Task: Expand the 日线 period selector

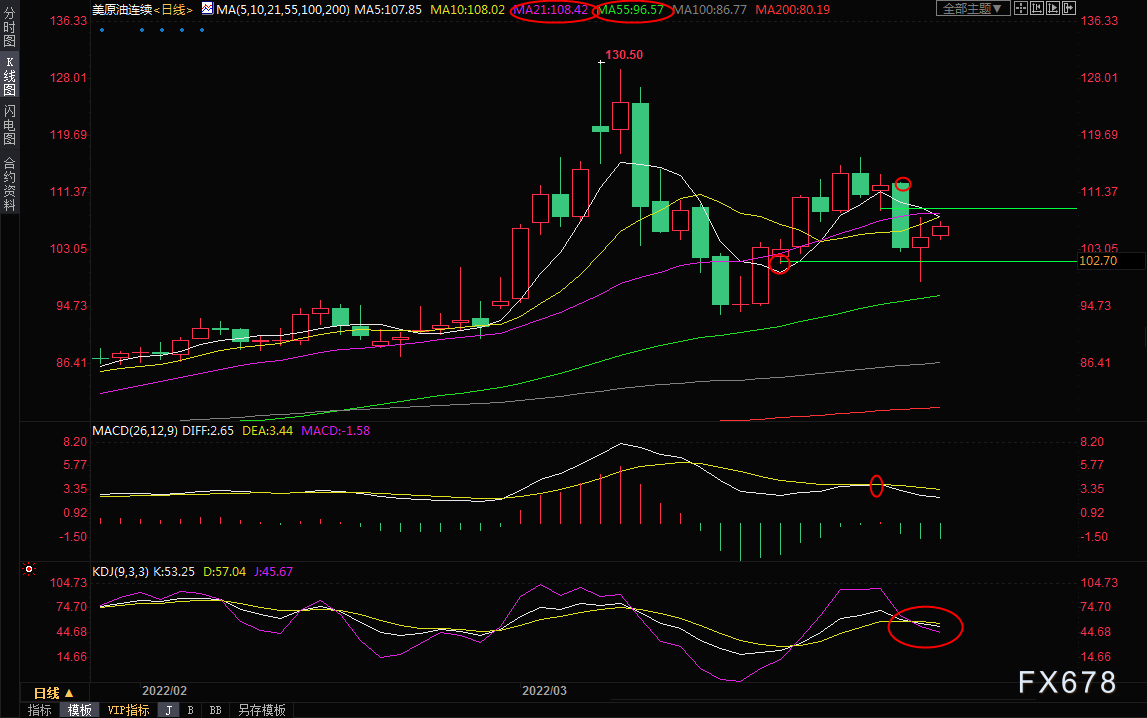Action: 53,692
